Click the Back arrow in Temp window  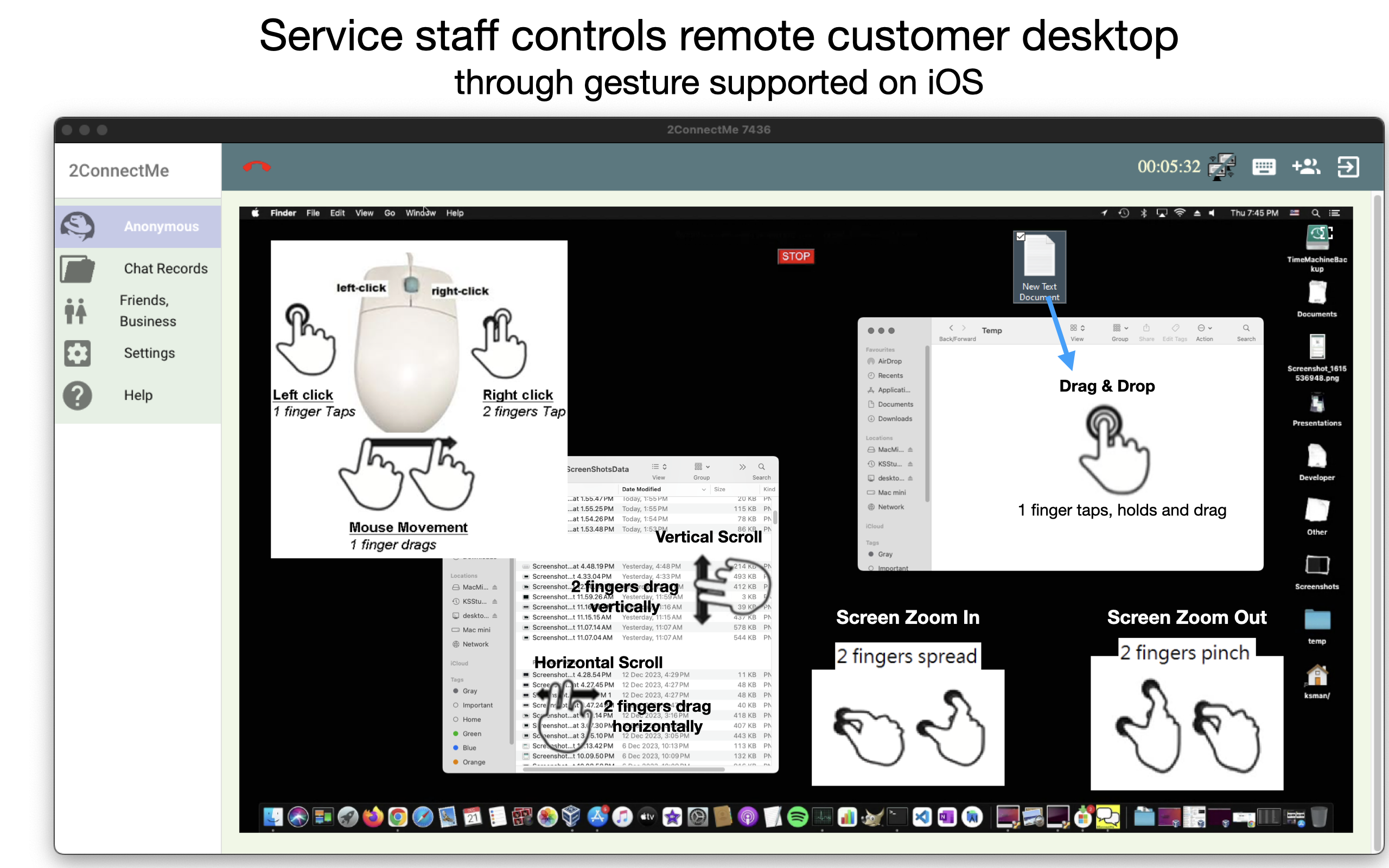tap(951, 328)
